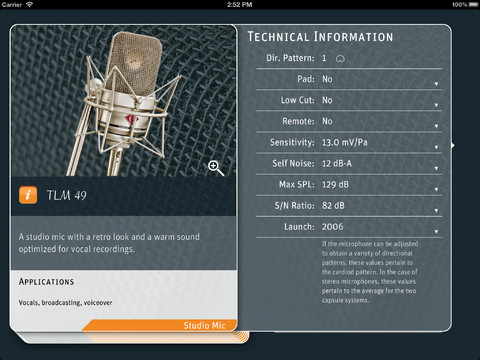Open the Launch year dropdown arrow
The height and width of the screenshot is (360, 480).
[436, 232]
